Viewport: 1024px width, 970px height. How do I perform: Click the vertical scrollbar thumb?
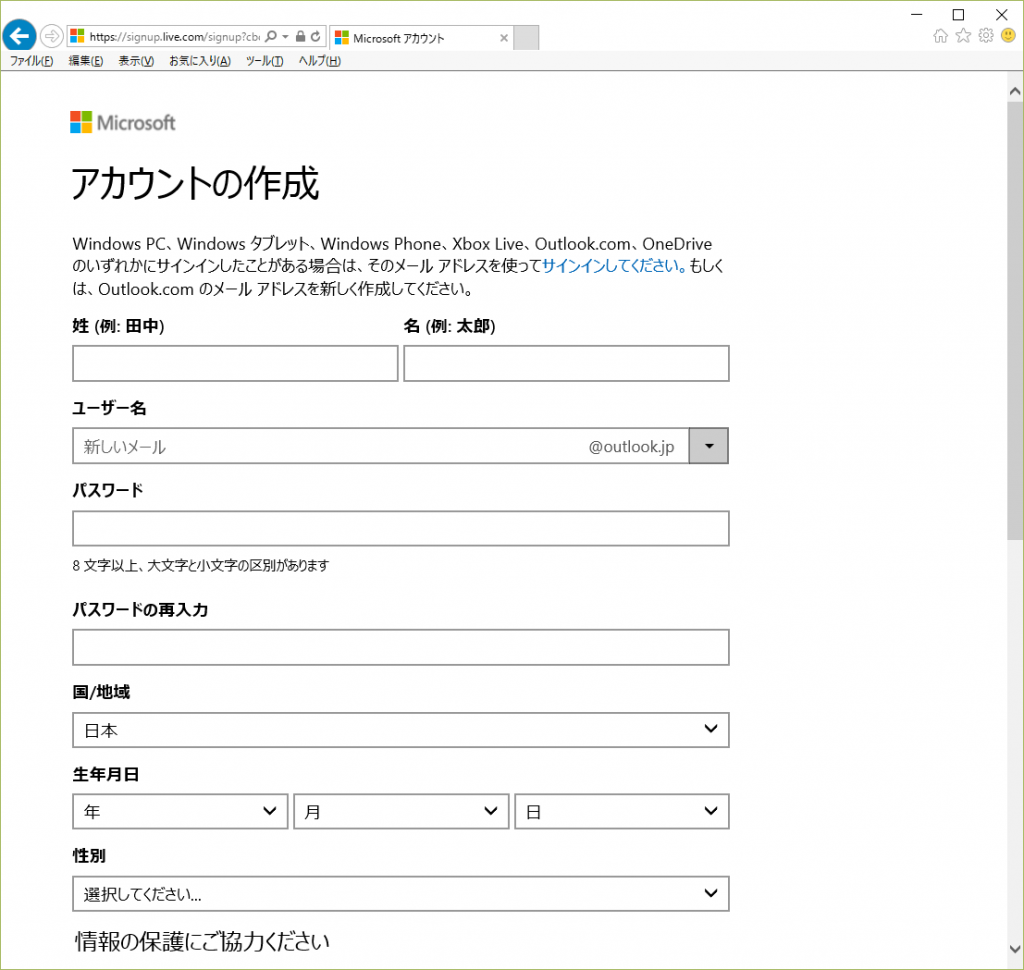(1015, 320)
